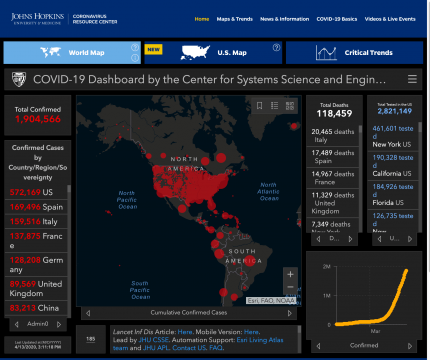Open the JHU APL link

[156, 348]
